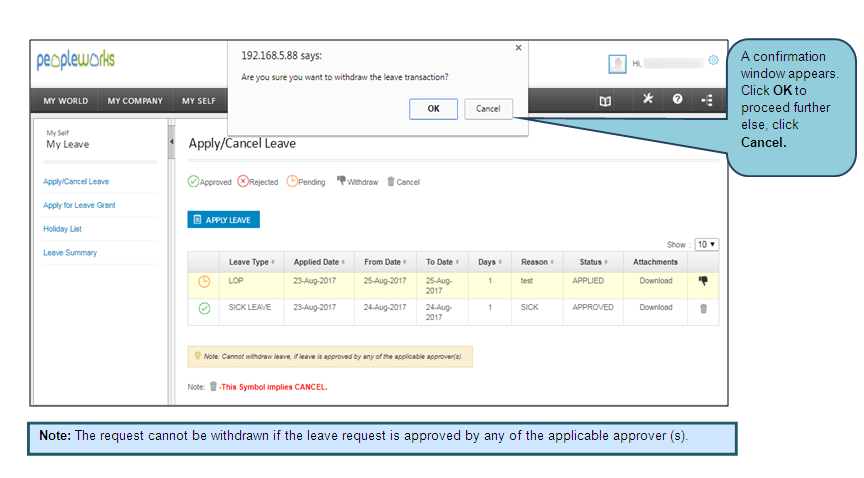This screenshot has width=864, height=478.
Task: Open Holiday List in sidebar
Action: tap(62, 229)
